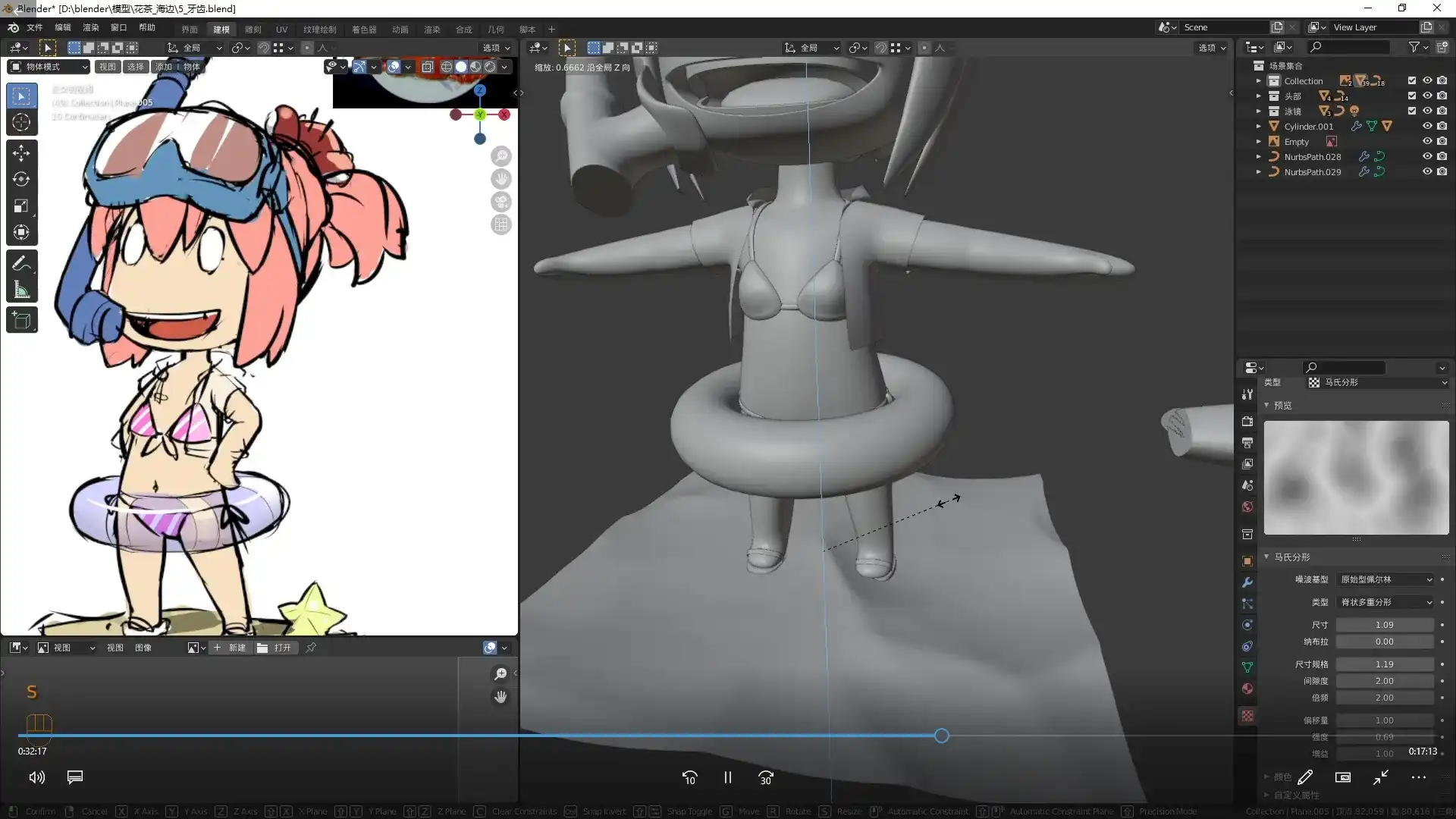The width and height of the screenshot is (1456, 819).
Task: Open the Material properties tab
Action: [x=1247, y=689]
